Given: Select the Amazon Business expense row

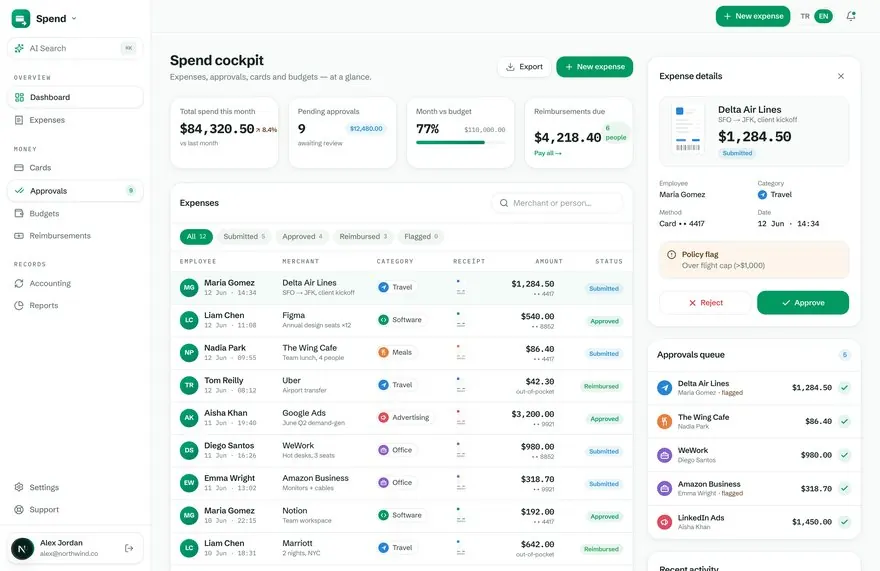Looking at the screenshot, I should coord(401,483).
